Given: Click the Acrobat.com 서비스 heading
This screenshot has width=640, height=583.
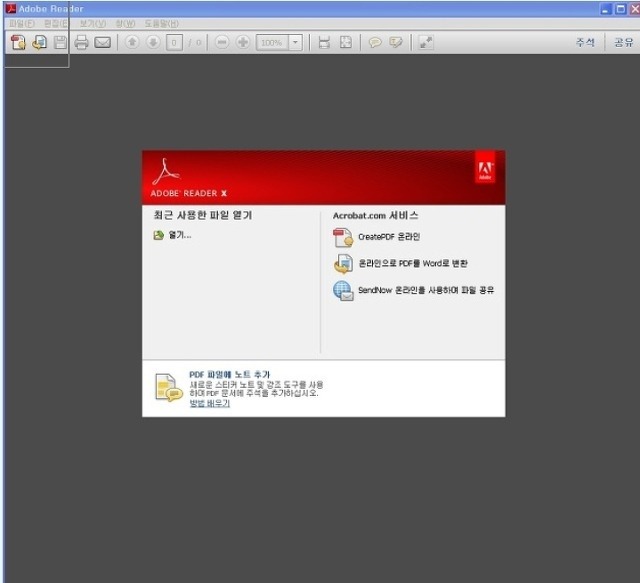Looking at the screenshot, I should [x=376, y=216].
